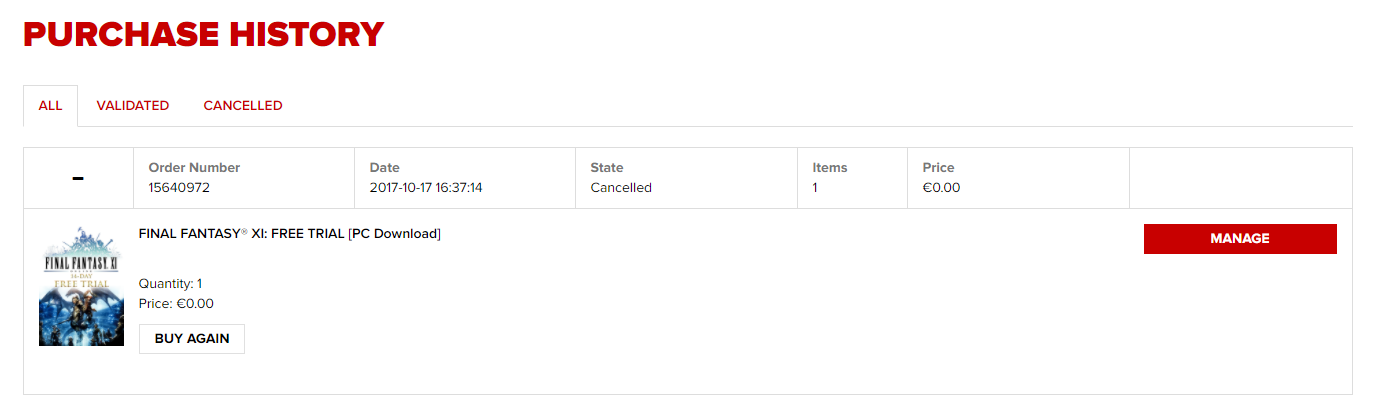
Task: Show the CANCELLED orders tab
Action: click(243, 106)
